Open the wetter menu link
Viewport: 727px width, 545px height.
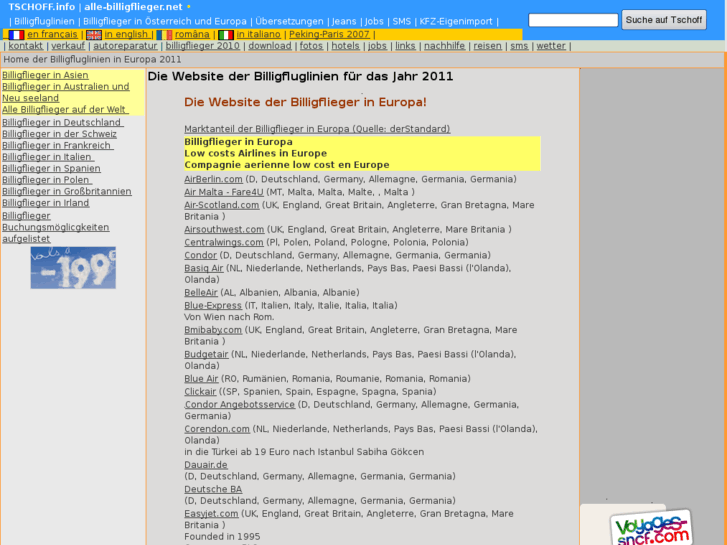point(551,45)
